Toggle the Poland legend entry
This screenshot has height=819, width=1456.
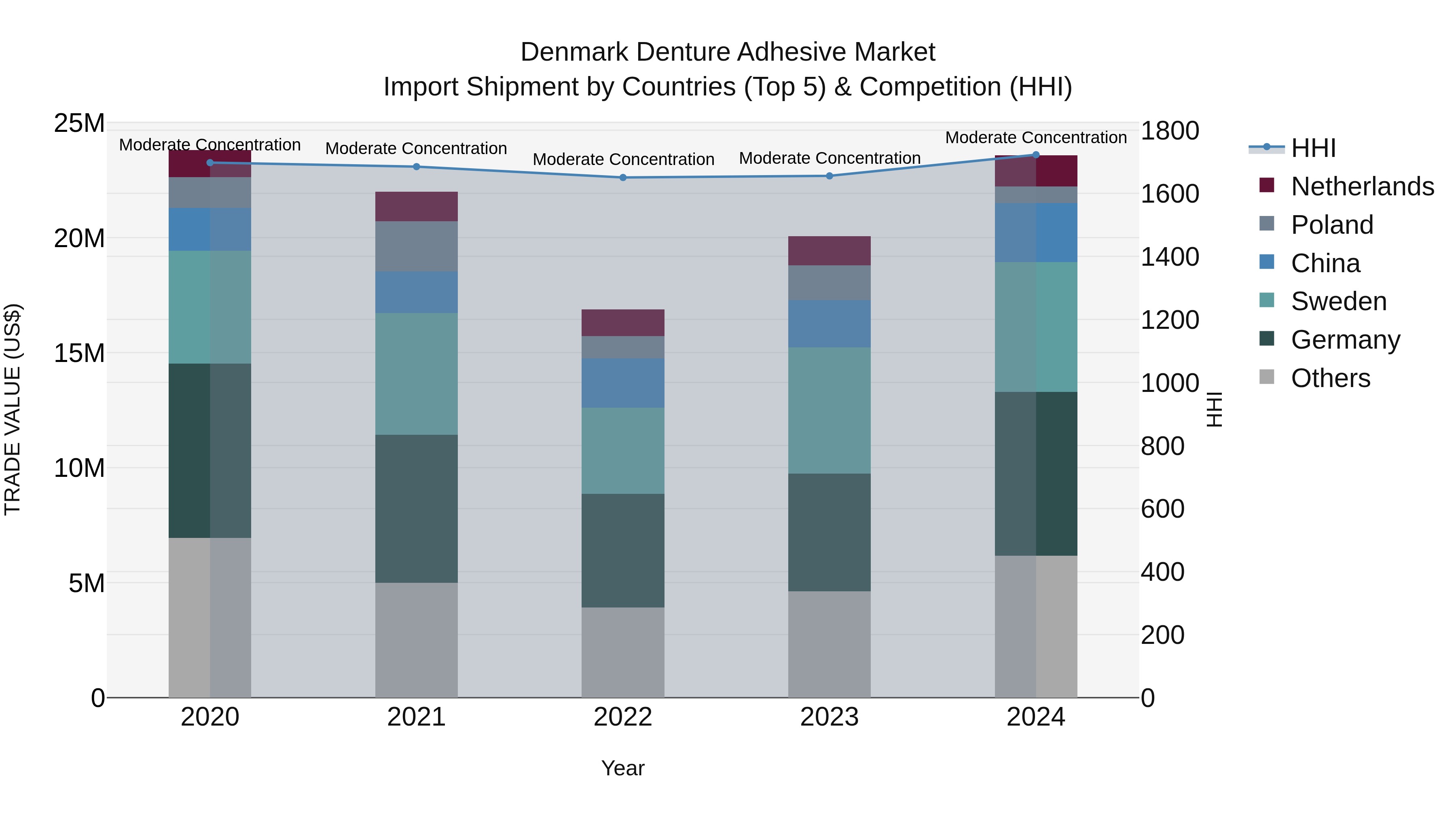1316,225
